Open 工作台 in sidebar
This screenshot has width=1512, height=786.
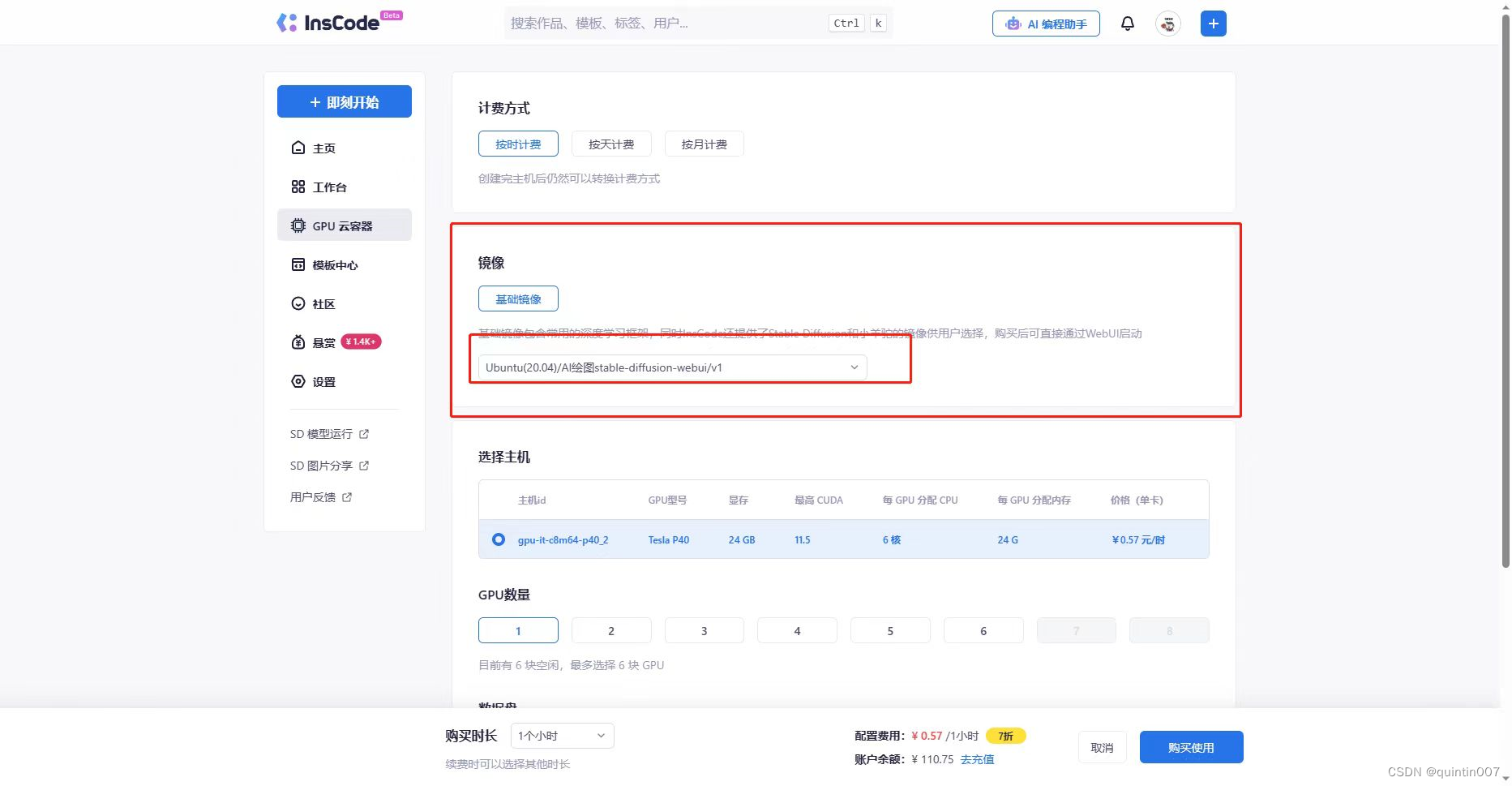(345, 187)
